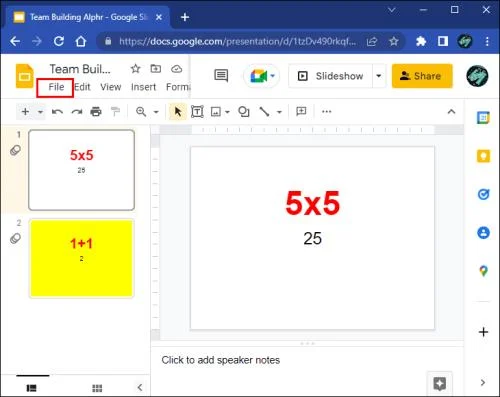Open the comment history icon
The image size is (500, 397).
pos(221,76)
